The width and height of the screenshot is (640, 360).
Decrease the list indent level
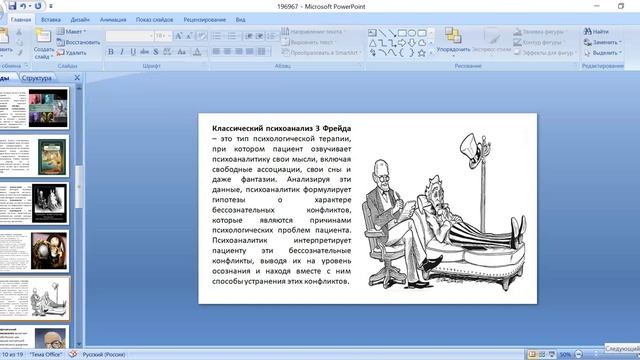[249, 36]
